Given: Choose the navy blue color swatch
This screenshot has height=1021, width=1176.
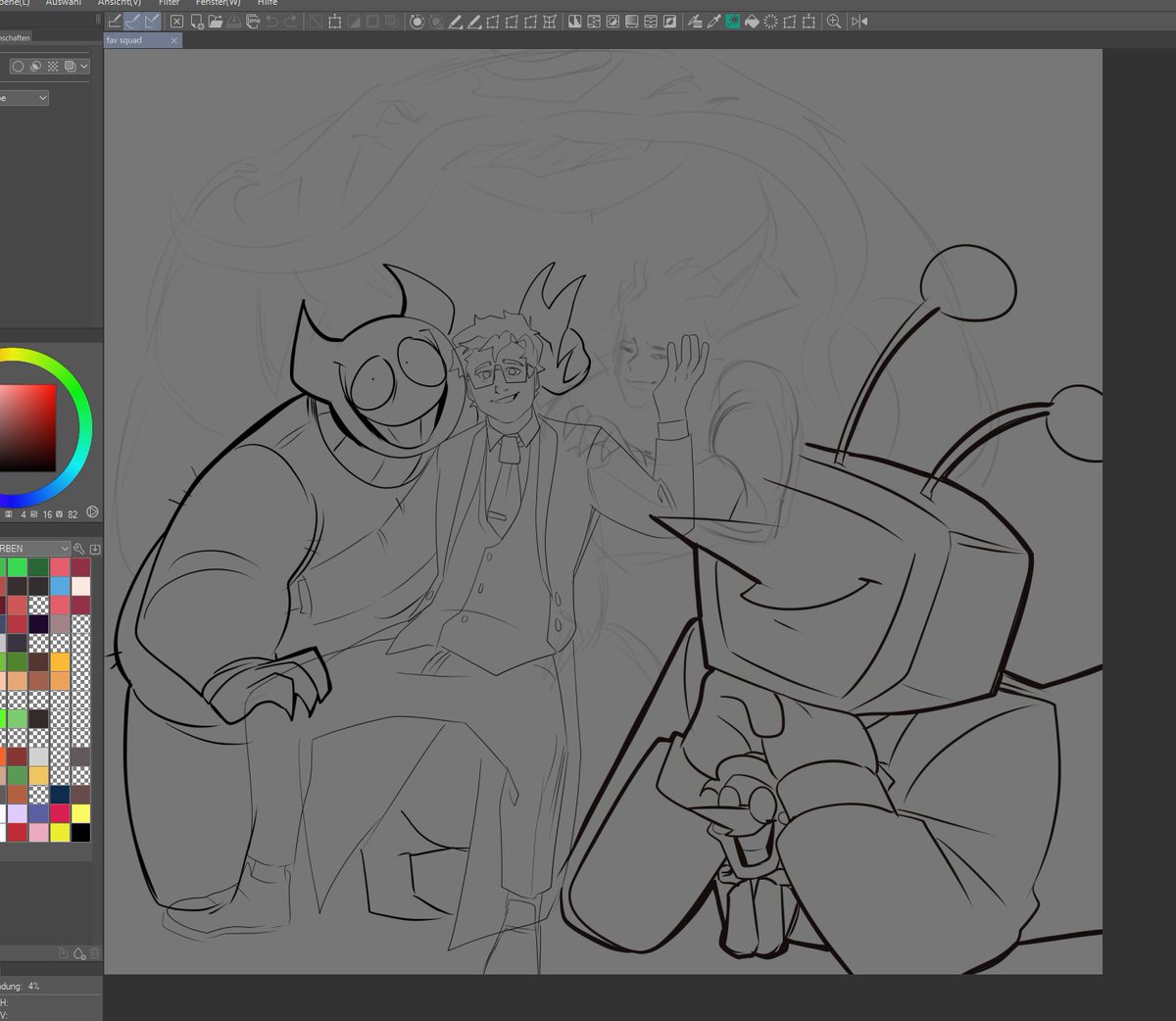Looking at the screenshot, I should [61, 795].
